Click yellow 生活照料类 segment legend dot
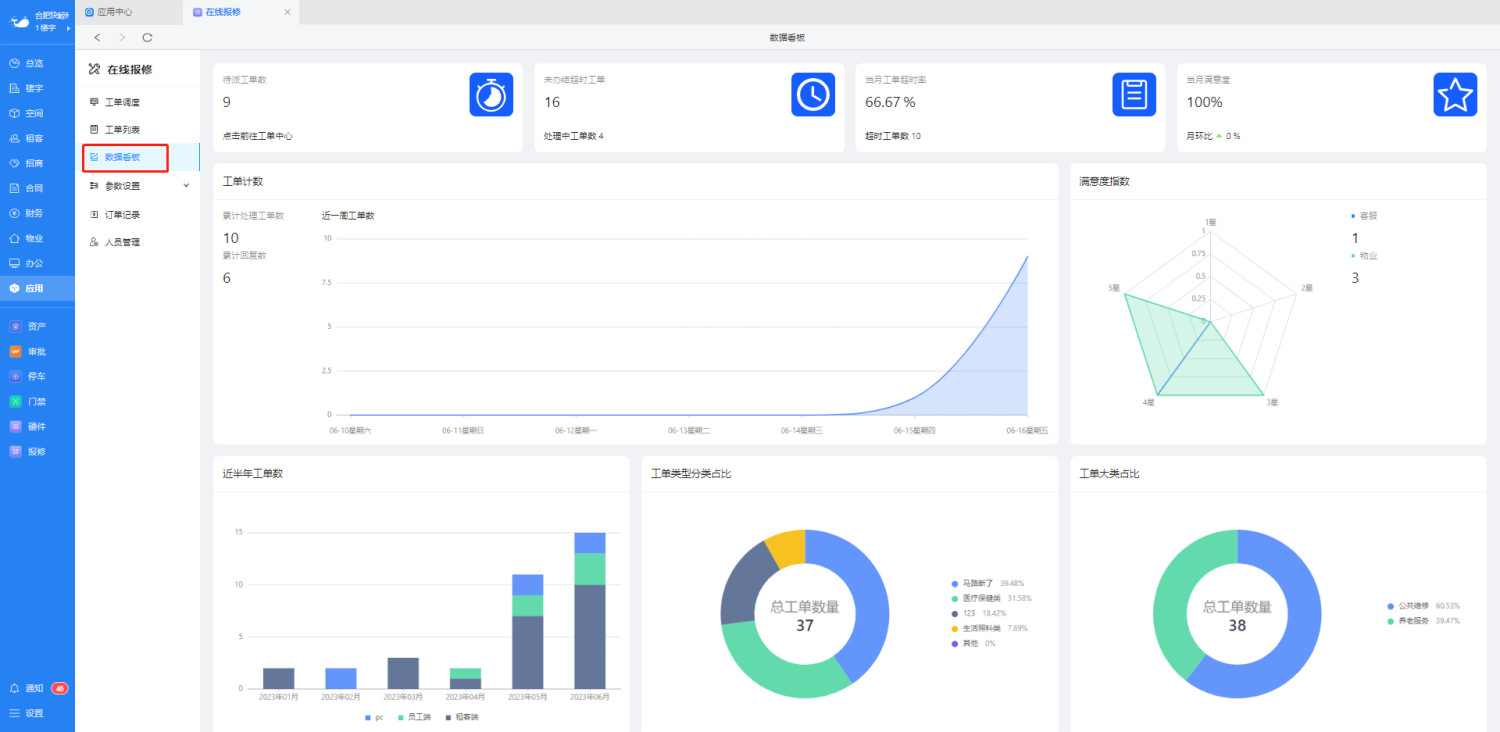Image resolution: width=1500 pixels, height=732 pixels. [x=955, y=628]
